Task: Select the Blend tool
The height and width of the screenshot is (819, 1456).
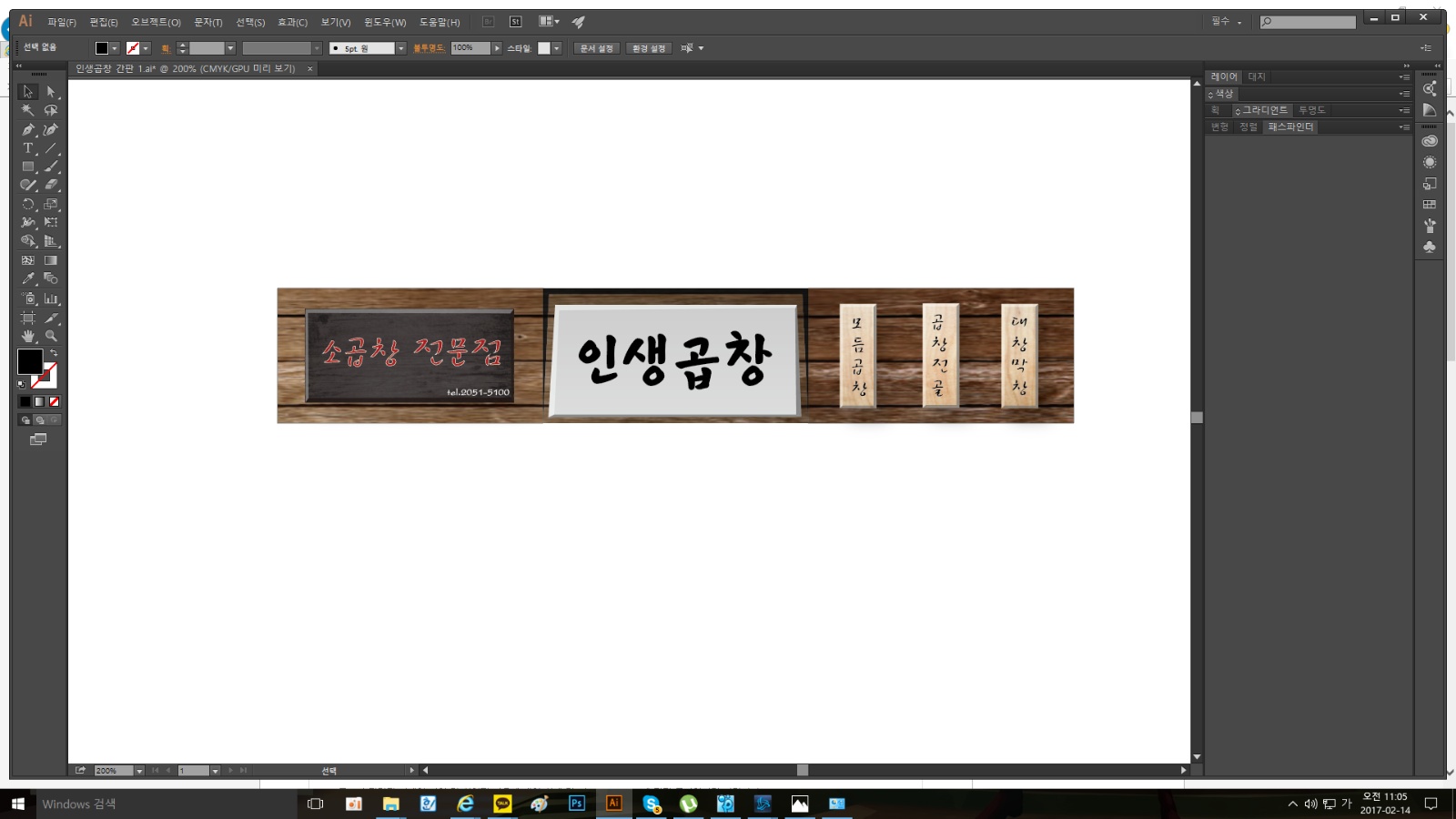Action: coord(51,278)
